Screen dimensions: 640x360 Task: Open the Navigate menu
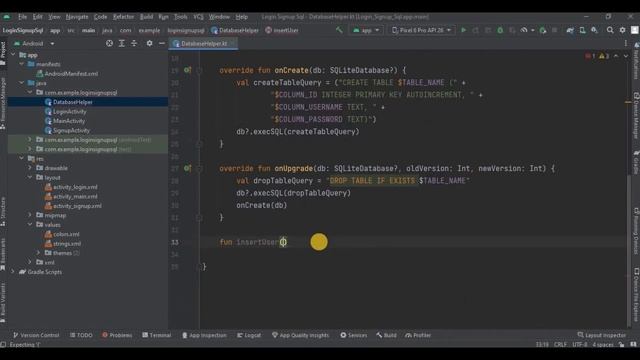click(x=77, y=17)
